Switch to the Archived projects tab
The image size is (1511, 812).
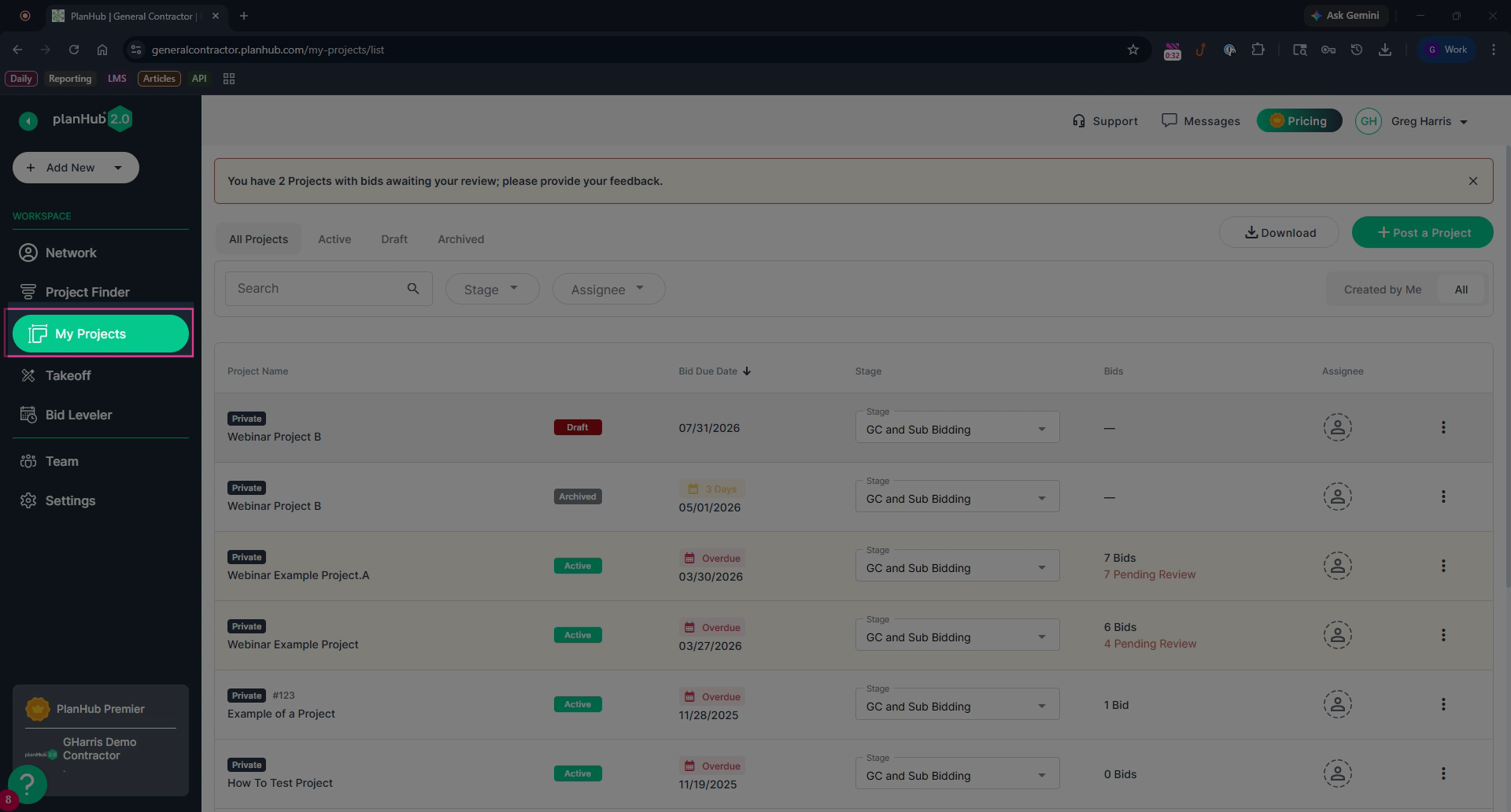click(x=461, y=239)
